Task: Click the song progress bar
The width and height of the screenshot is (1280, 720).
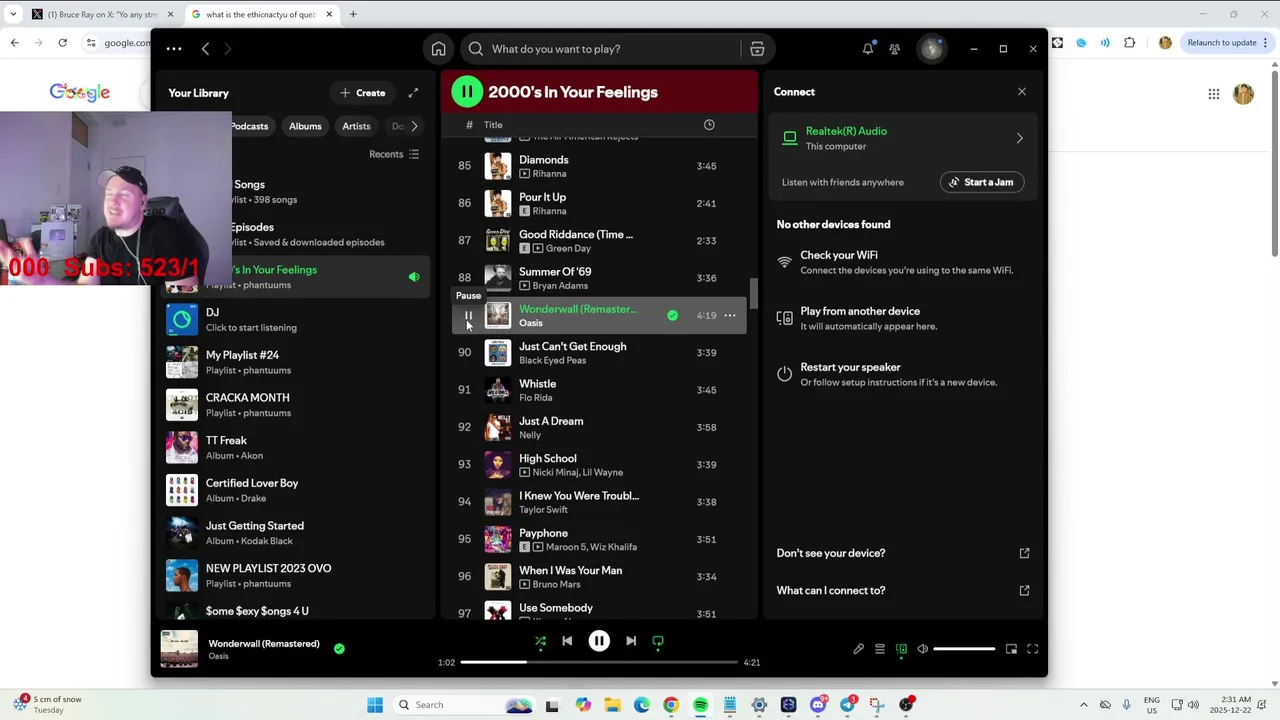Action: (598, 662)
